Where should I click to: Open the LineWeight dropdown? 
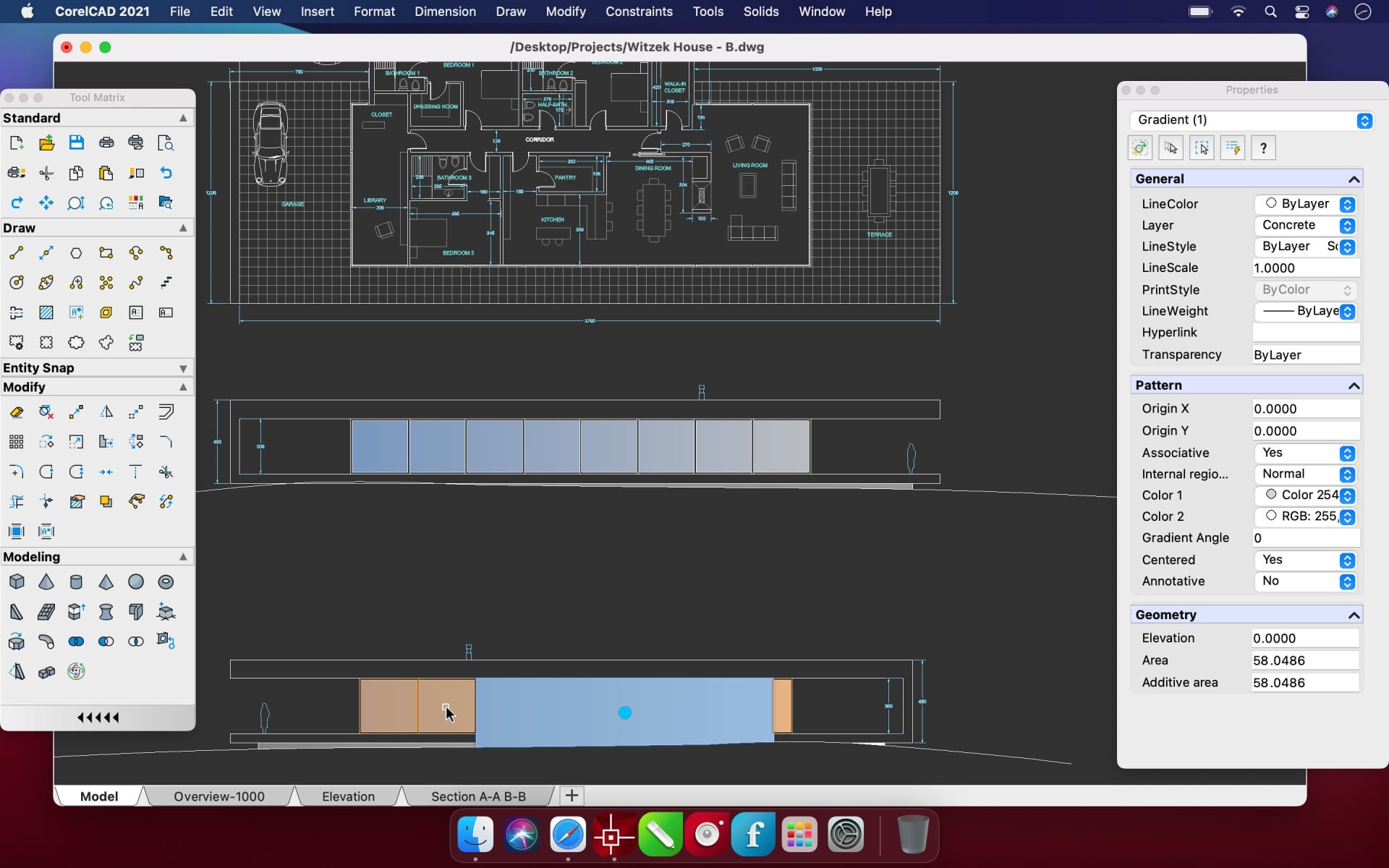coord(1306,311)
